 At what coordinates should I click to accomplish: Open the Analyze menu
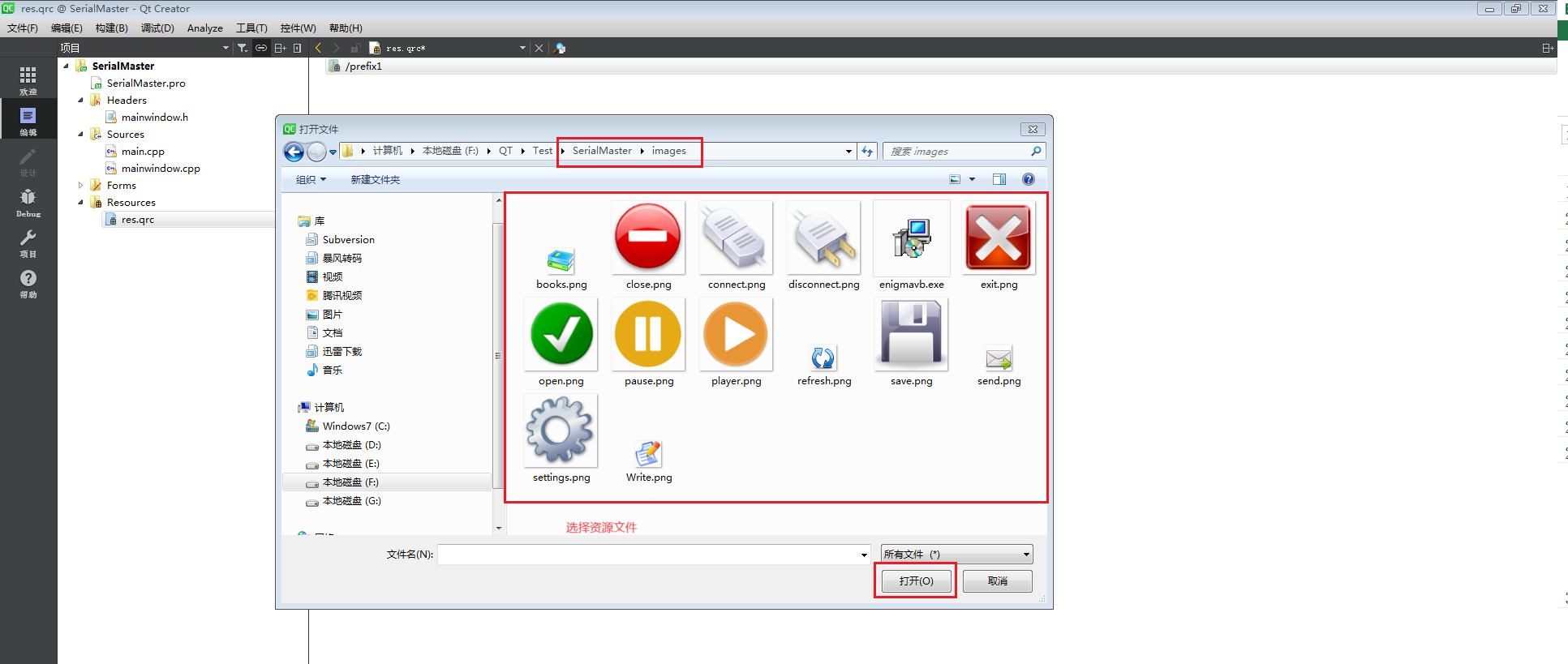(205, 28)
